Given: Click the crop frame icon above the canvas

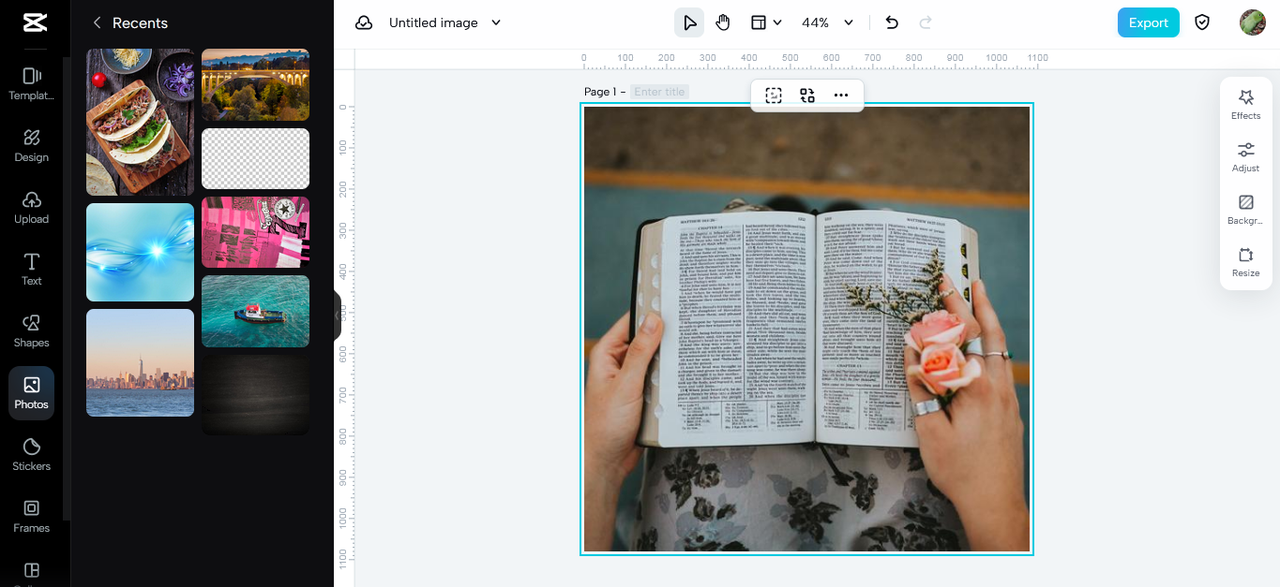Looking at the screenshot, I should [773, 95].
